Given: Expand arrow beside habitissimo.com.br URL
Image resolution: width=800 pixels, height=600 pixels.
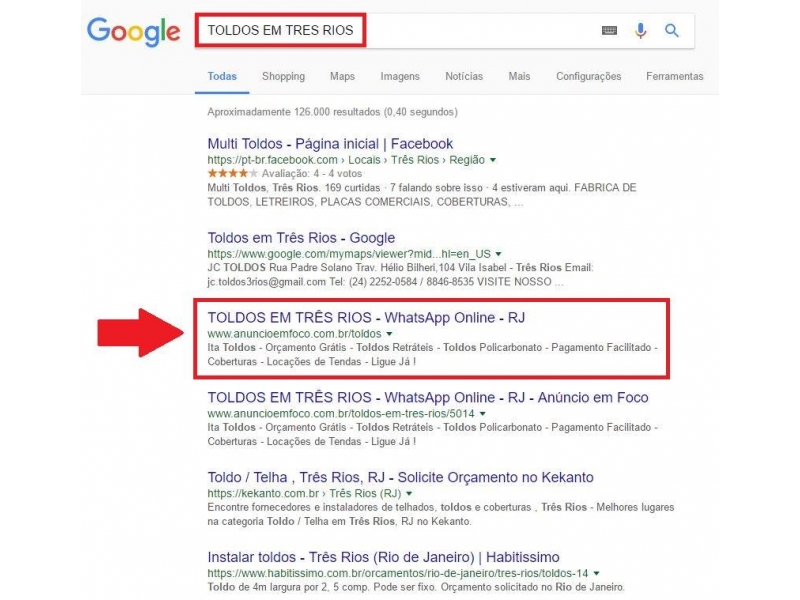Looking at the screenshot, I should (x=596, y=573).
